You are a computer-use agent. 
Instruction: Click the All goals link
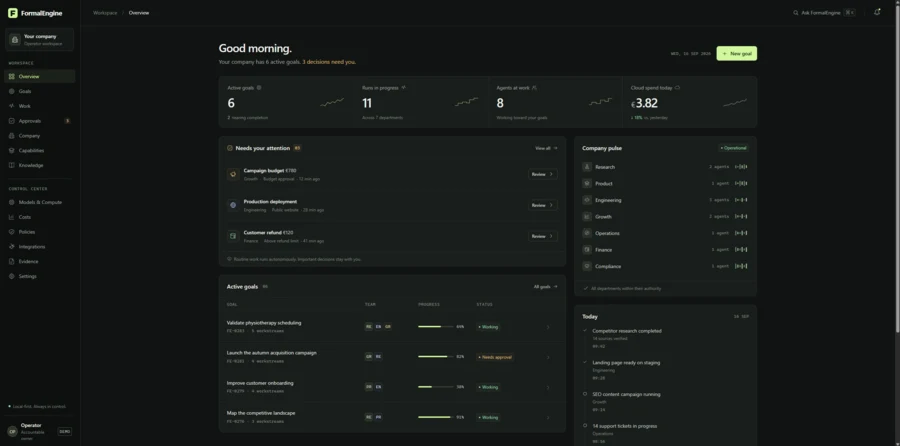[545, 286]
